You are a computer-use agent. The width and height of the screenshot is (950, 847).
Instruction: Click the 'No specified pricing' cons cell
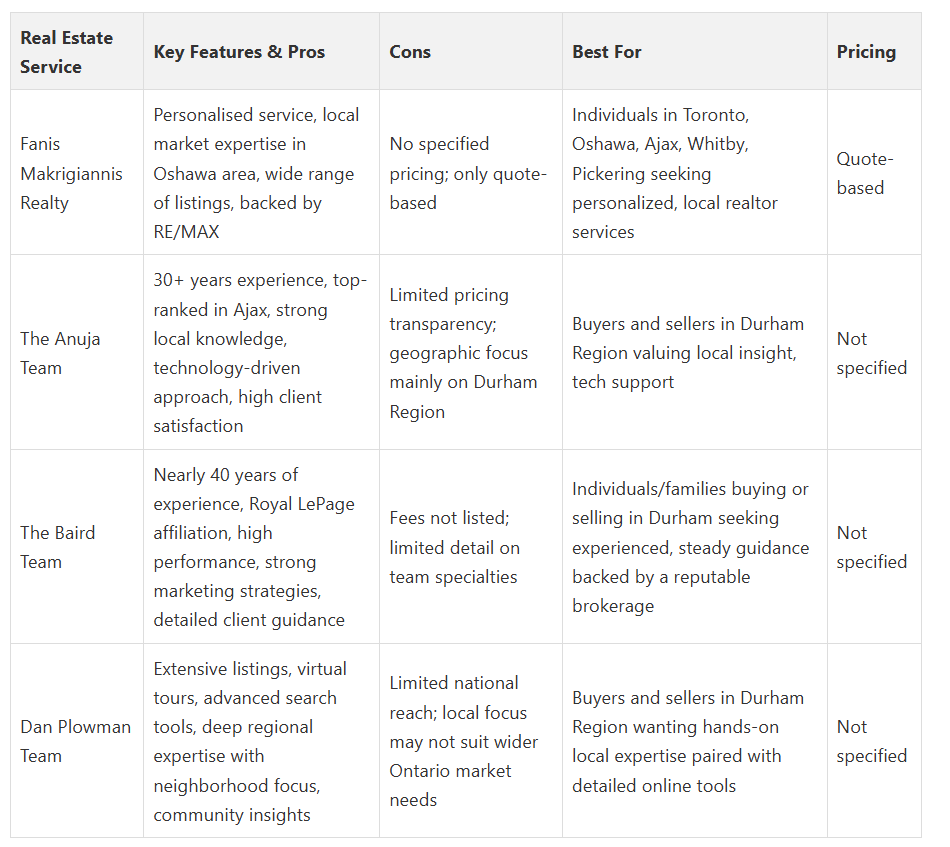pos(468,173)
